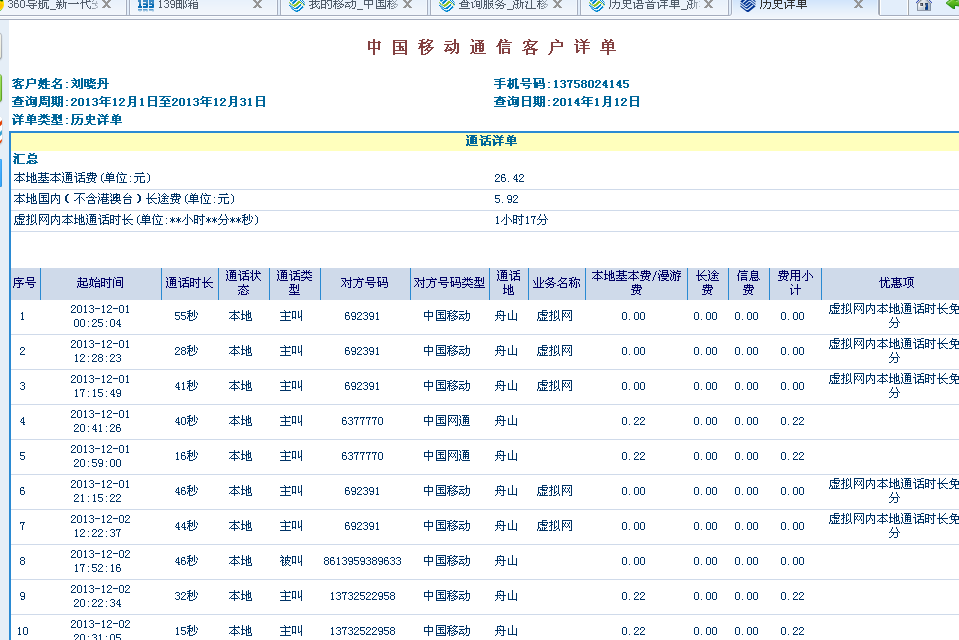Click the 通话时长 column header
The width and height of the screenshot is (959, 640).
point(189,284)
